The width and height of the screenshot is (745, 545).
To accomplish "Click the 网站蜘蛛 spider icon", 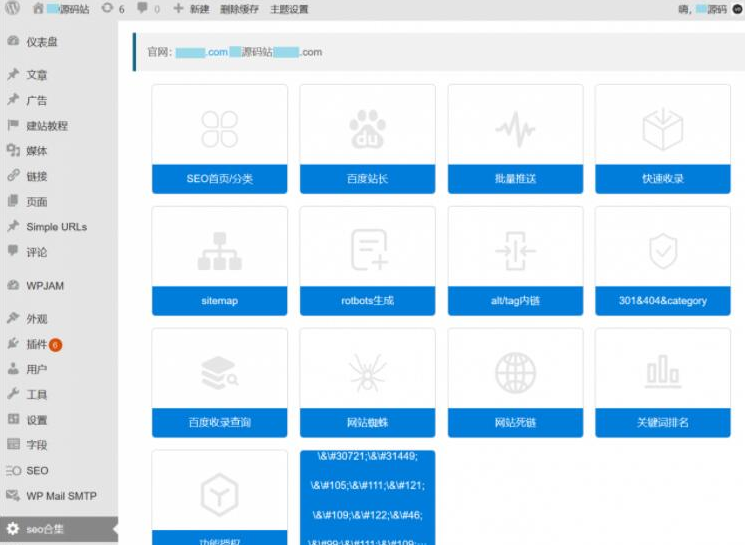I will tap(367, 373).
